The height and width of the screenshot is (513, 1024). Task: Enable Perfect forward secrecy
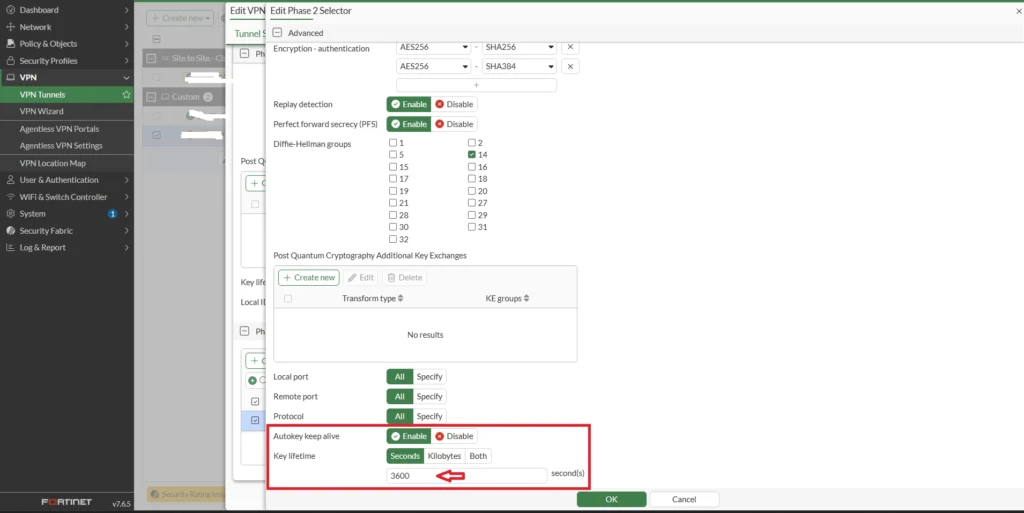[409, 124]
